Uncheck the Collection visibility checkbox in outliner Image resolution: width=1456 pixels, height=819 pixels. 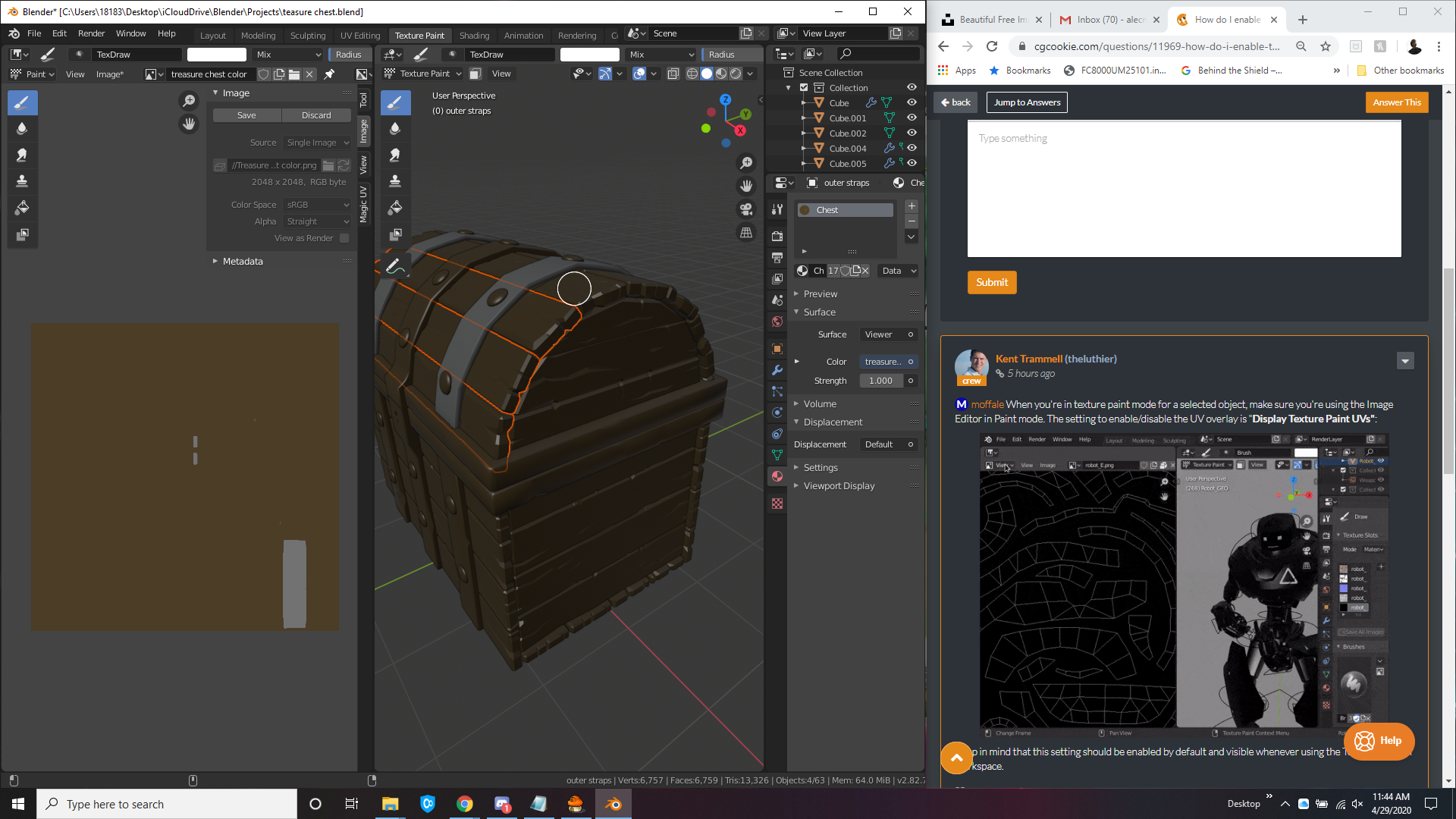[804, 88]
